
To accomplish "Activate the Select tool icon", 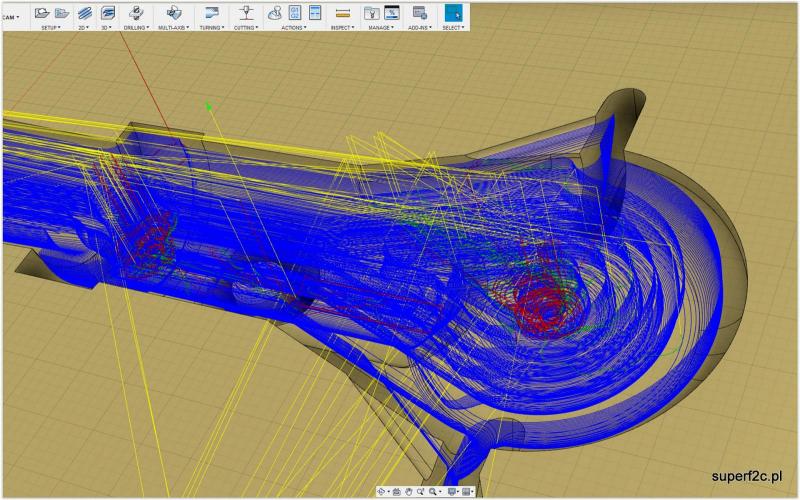I will 453,13.
